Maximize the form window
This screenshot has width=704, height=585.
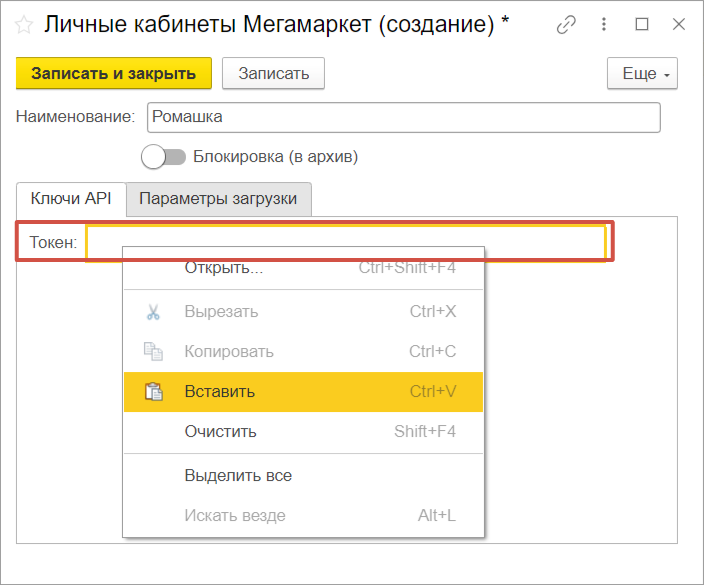click(x=642, y=25)
